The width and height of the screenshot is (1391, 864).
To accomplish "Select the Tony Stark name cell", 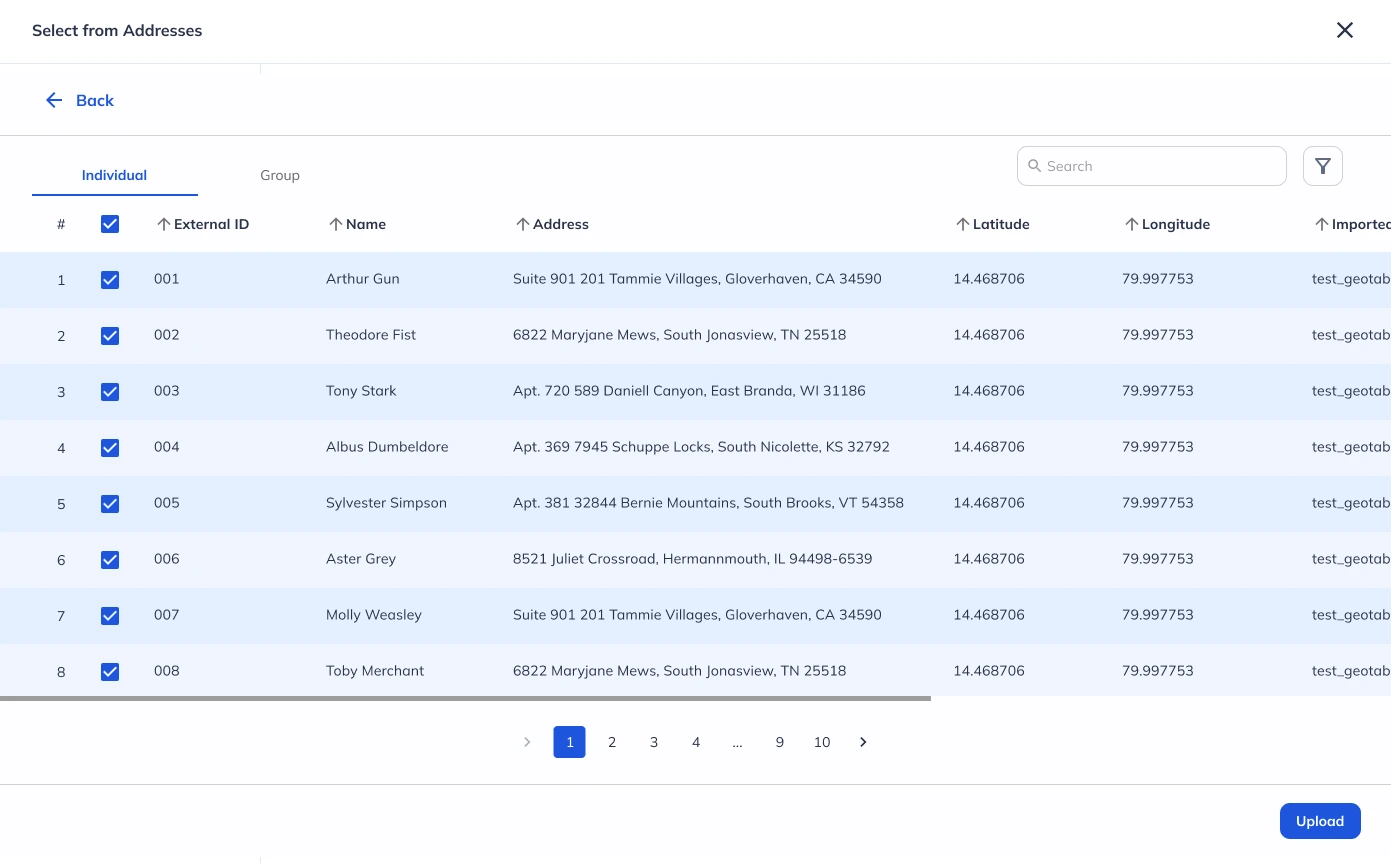I will coord(361,391).
